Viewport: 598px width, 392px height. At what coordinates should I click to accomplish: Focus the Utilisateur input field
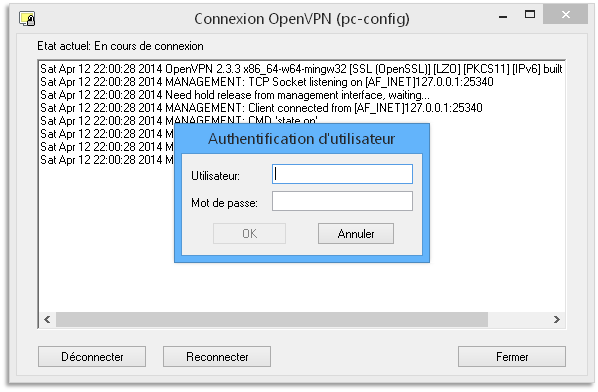tap(342, 174)
